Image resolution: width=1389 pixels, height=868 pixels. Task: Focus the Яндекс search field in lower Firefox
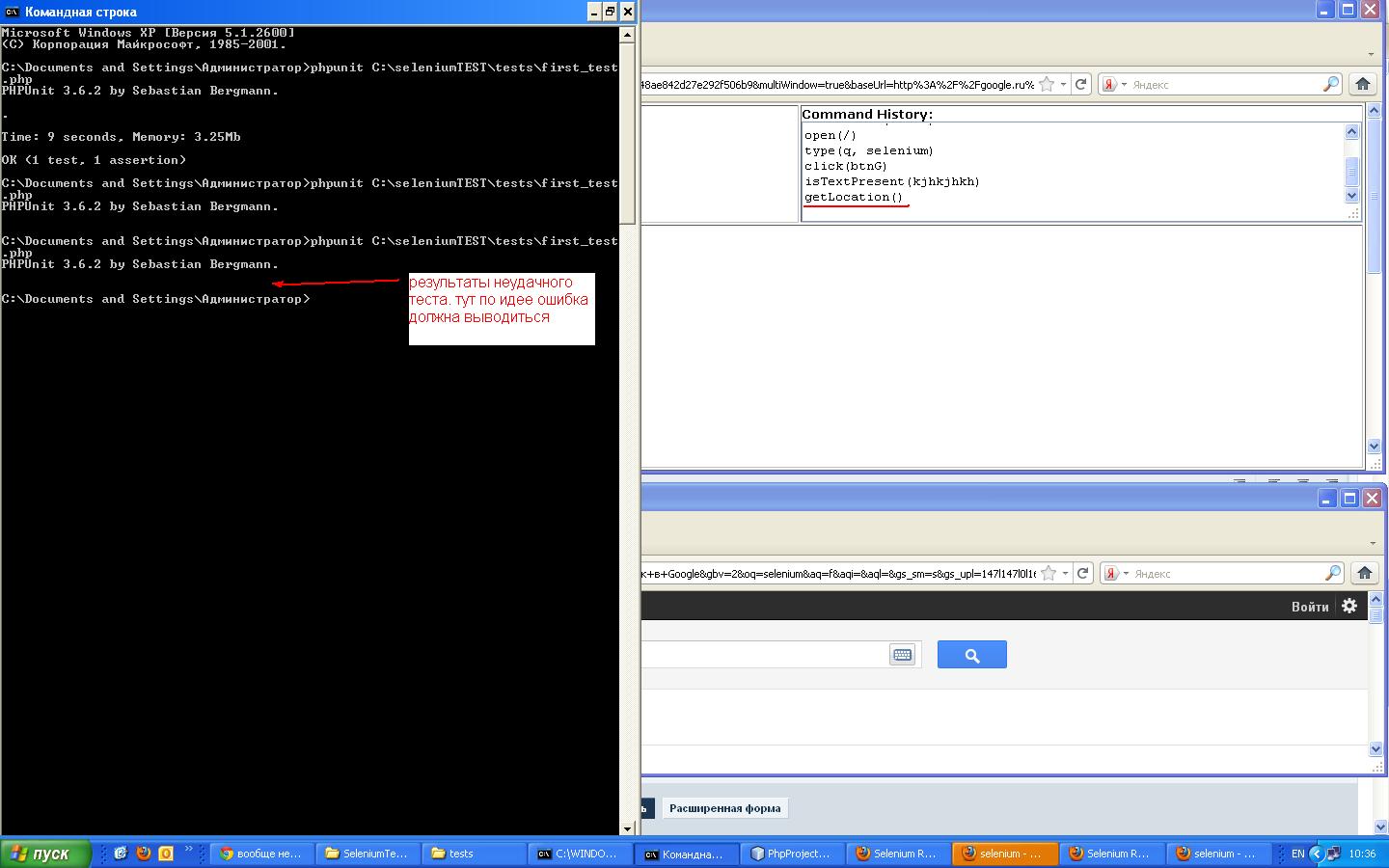click(x=1227, y=574)
